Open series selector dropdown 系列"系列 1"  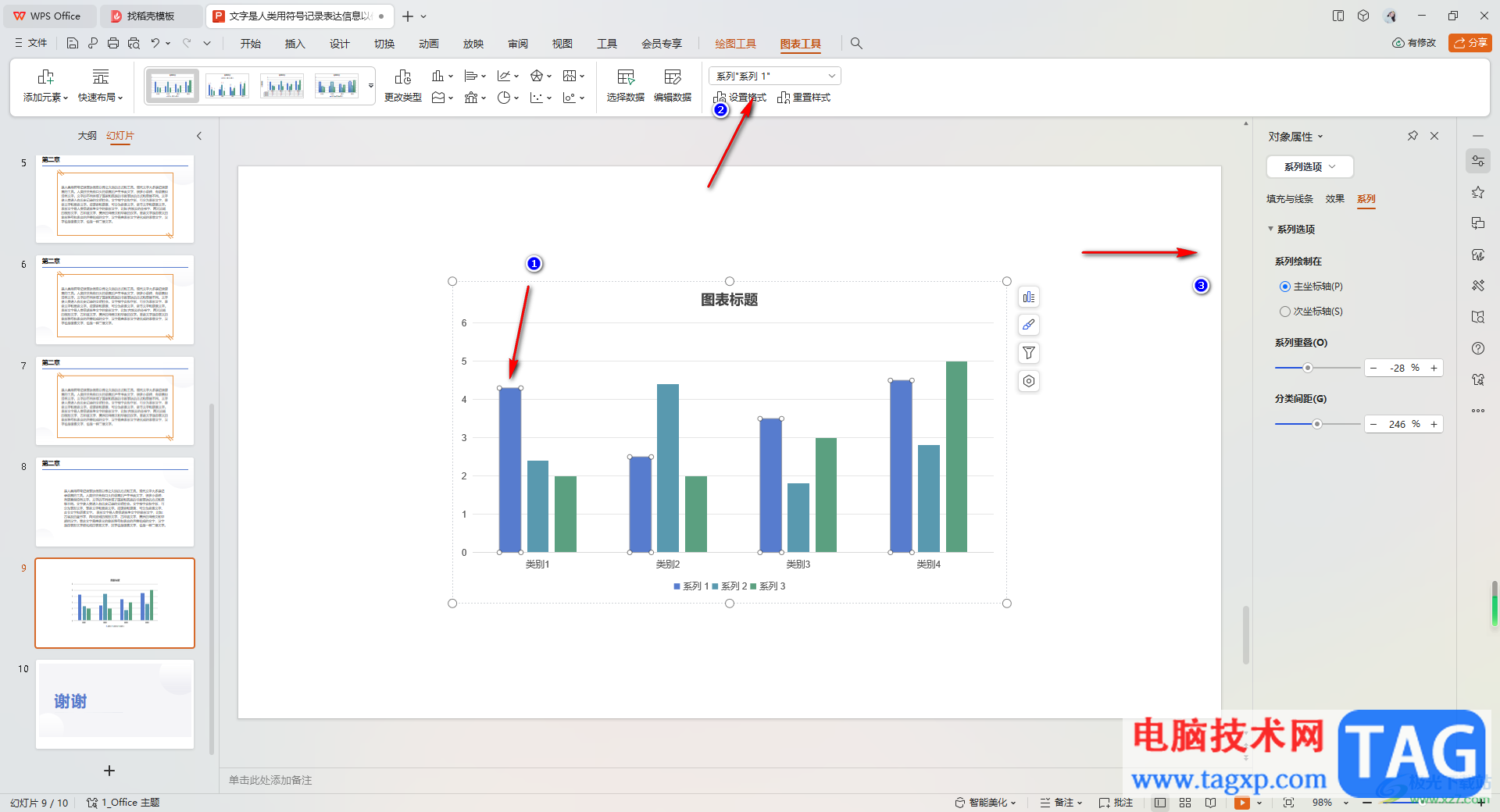tap(774, 76)
